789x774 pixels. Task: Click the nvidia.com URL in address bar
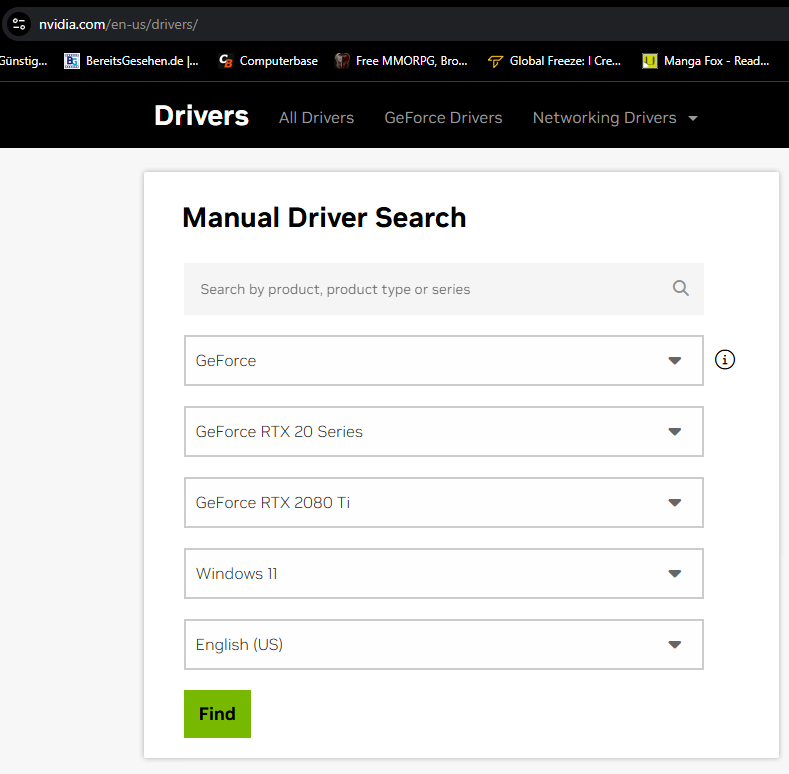[119, 24]
